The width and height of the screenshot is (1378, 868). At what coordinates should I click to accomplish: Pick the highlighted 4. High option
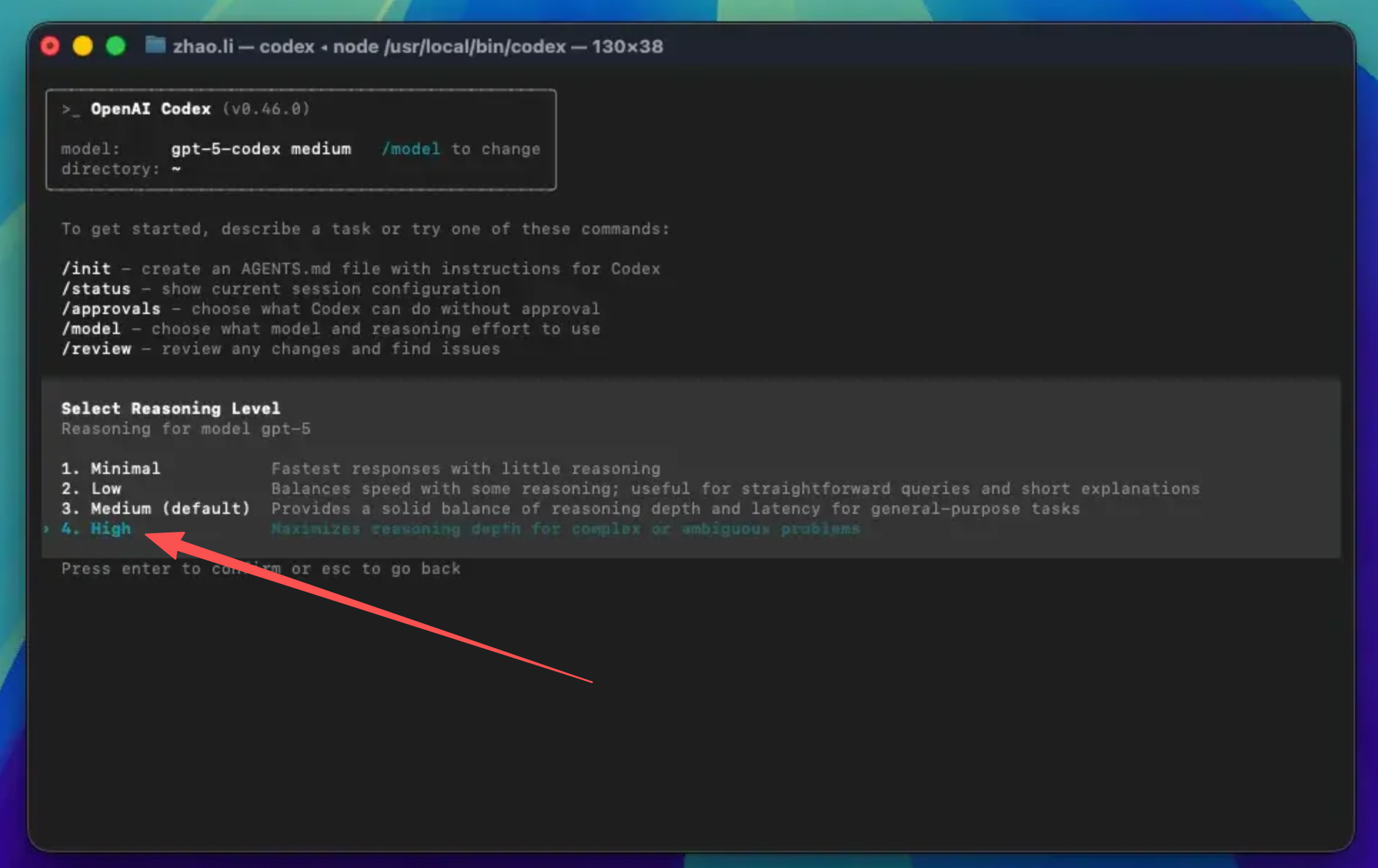click(x=96, y=529)
